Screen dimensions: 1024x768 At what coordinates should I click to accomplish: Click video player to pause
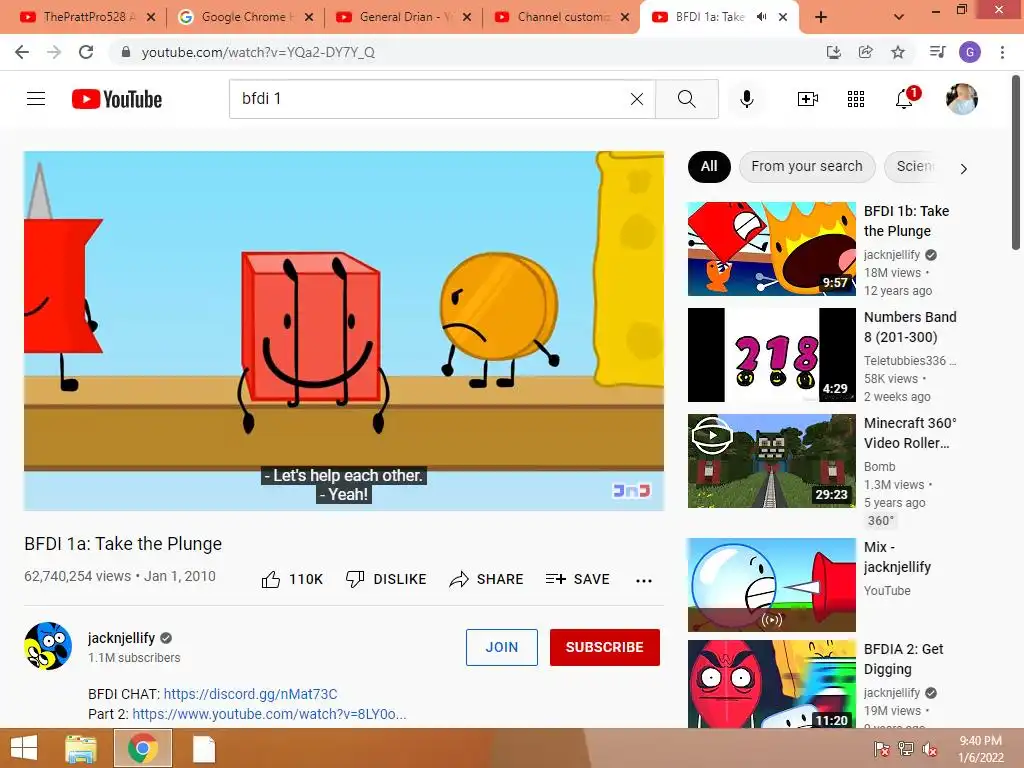click(344, 330)
